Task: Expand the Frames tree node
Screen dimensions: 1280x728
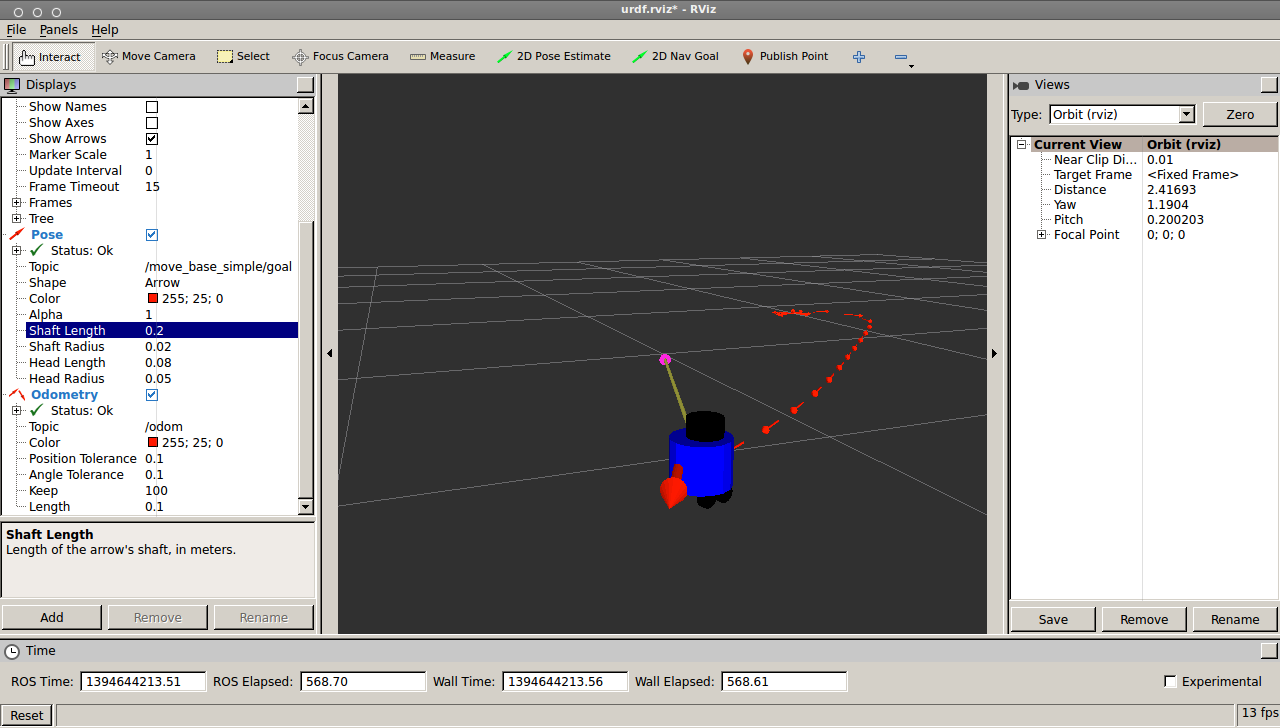Action: tap(17, 203)
